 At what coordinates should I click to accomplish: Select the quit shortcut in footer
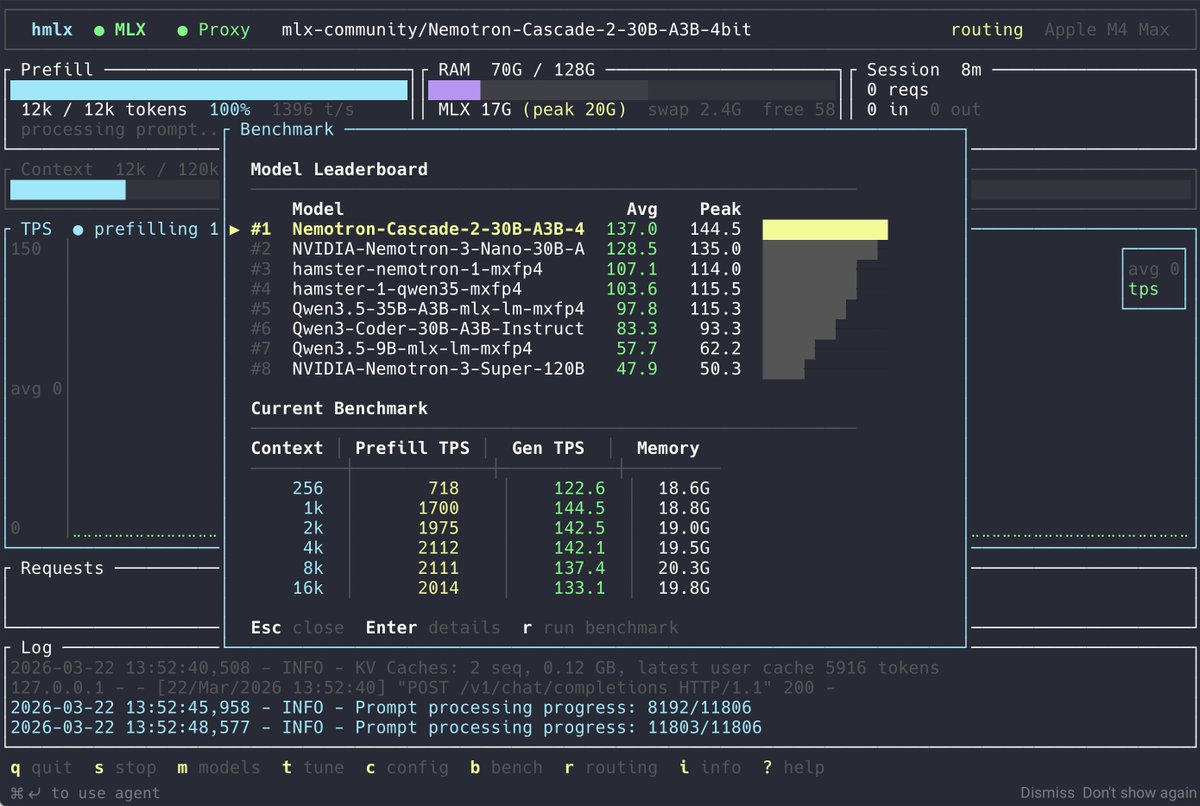(42, 768)
